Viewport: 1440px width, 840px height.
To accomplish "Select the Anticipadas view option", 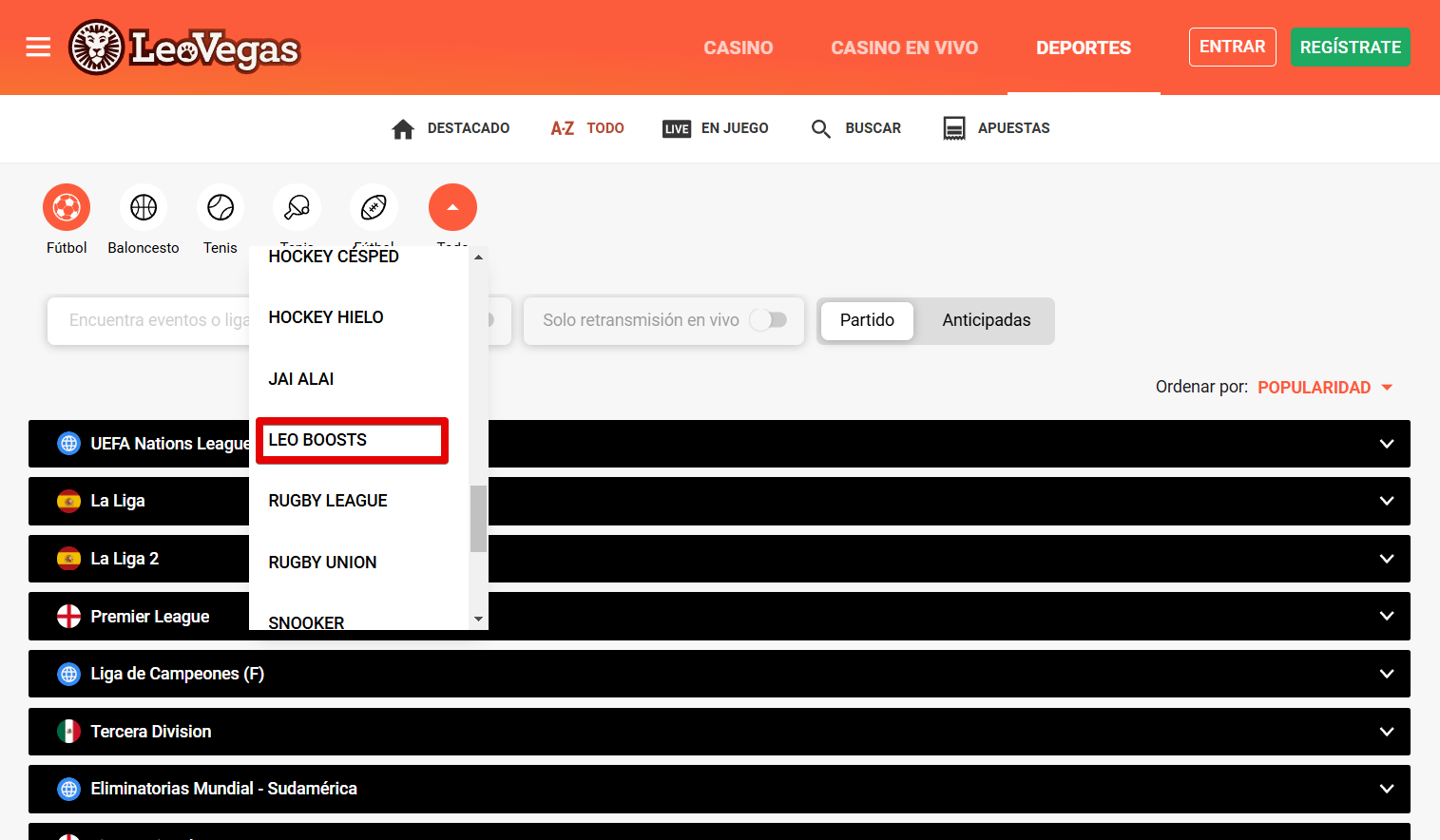I will [987, 320].
